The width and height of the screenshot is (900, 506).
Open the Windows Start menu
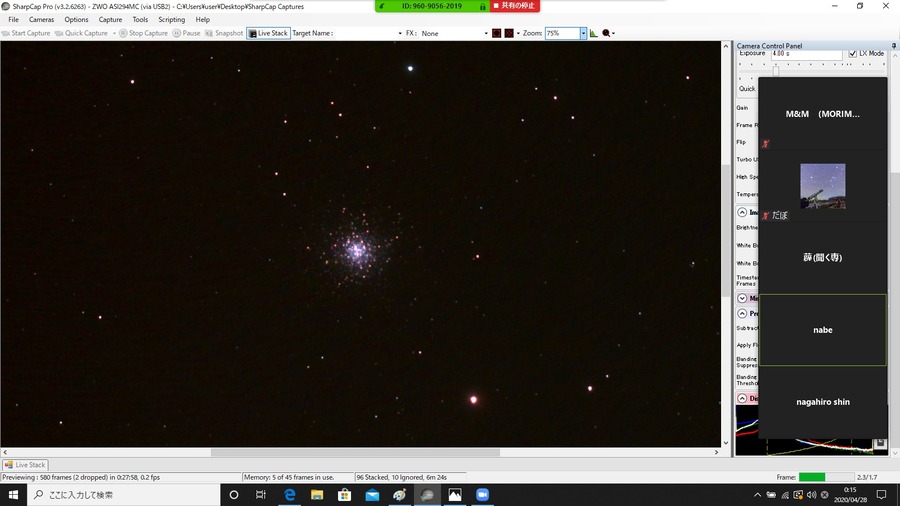click(13, 495)
